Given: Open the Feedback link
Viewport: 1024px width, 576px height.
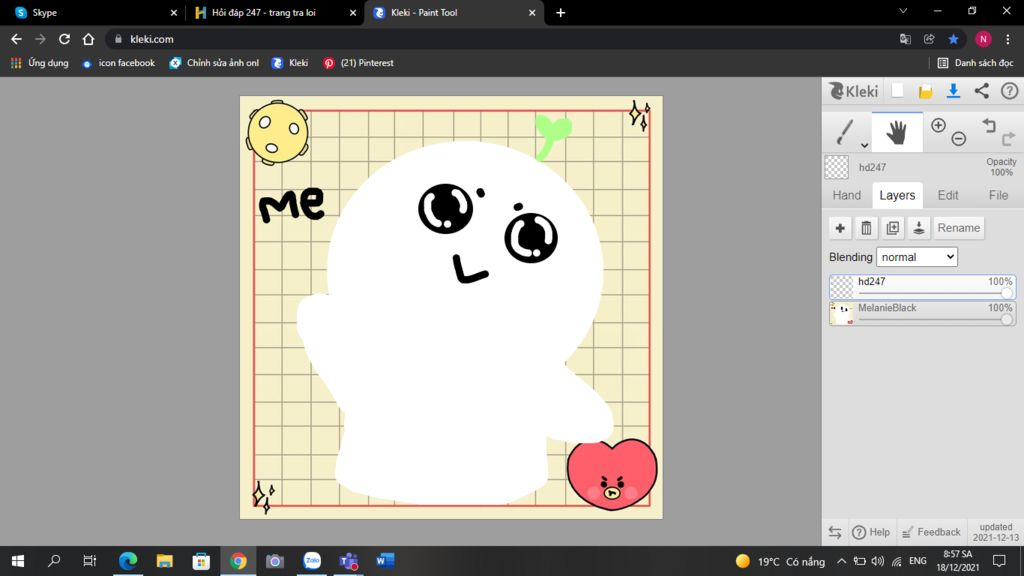Looking at the screenshot, I should pyautogui.click(x=931, y=532).
